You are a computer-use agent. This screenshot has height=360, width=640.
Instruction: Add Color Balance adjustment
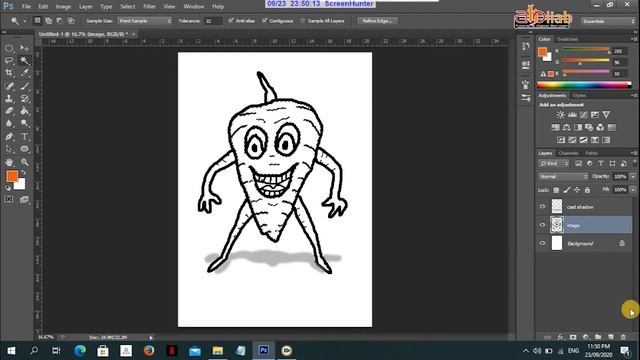tap(567, 127)
